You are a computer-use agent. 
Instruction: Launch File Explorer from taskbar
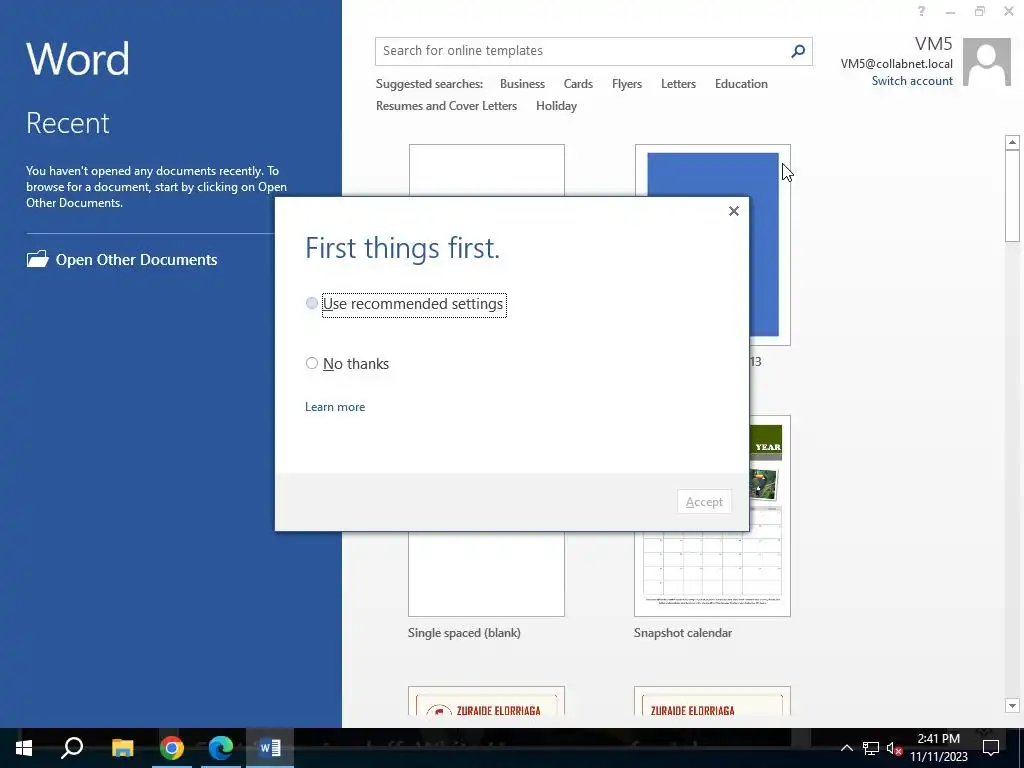click(122, 748)
